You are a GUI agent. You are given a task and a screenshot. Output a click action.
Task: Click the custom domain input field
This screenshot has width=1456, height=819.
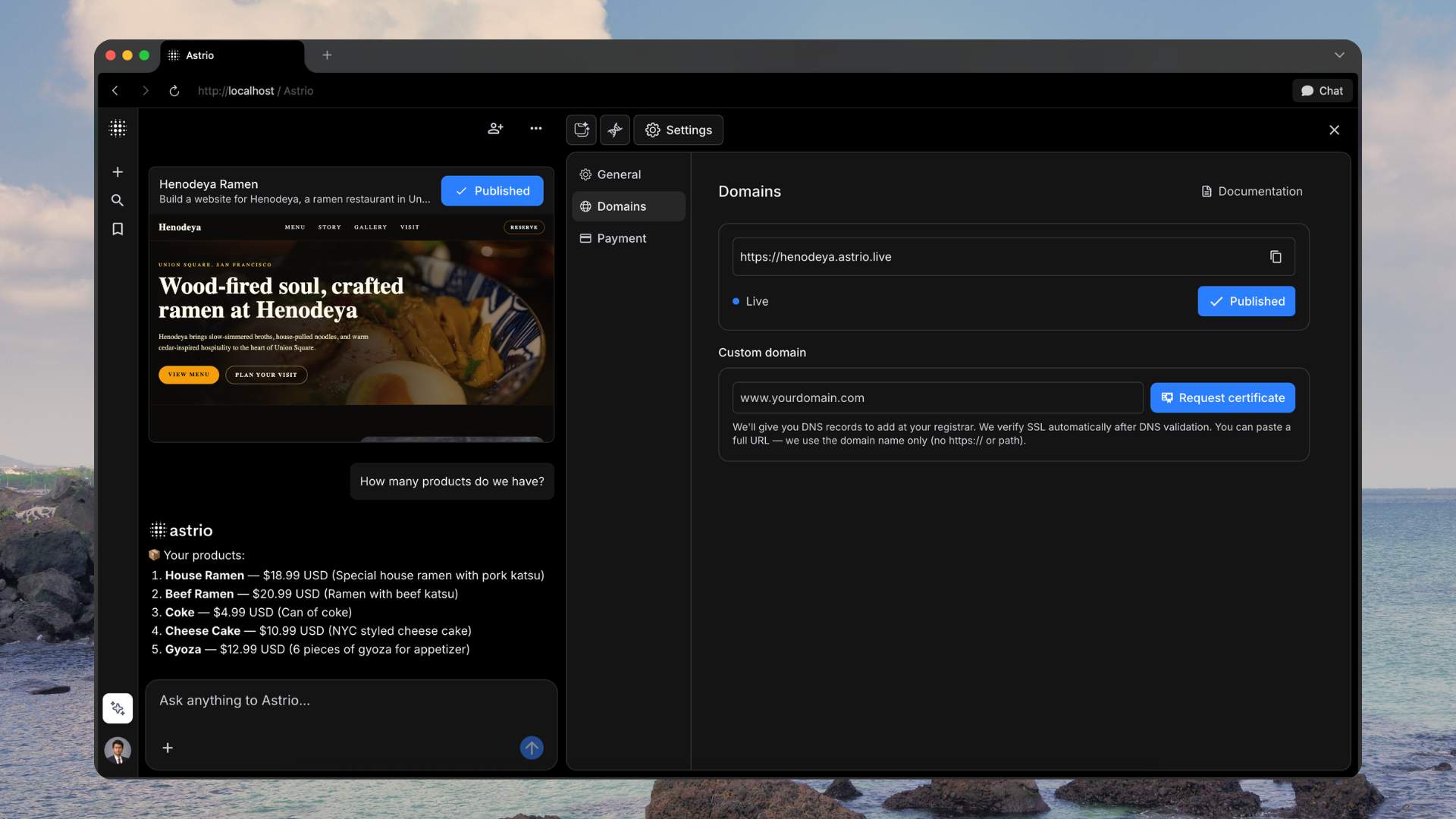[937, 397]
